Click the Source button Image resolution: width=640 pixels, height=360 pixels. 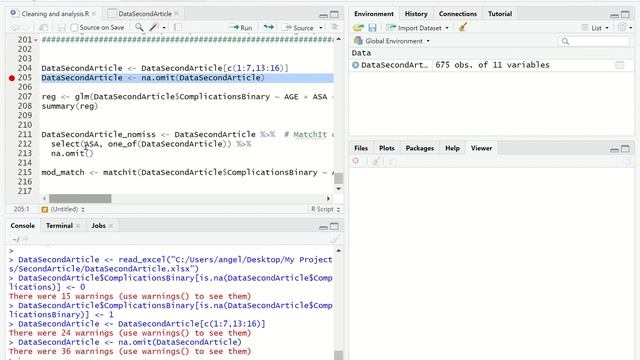[x=300, y=28]
